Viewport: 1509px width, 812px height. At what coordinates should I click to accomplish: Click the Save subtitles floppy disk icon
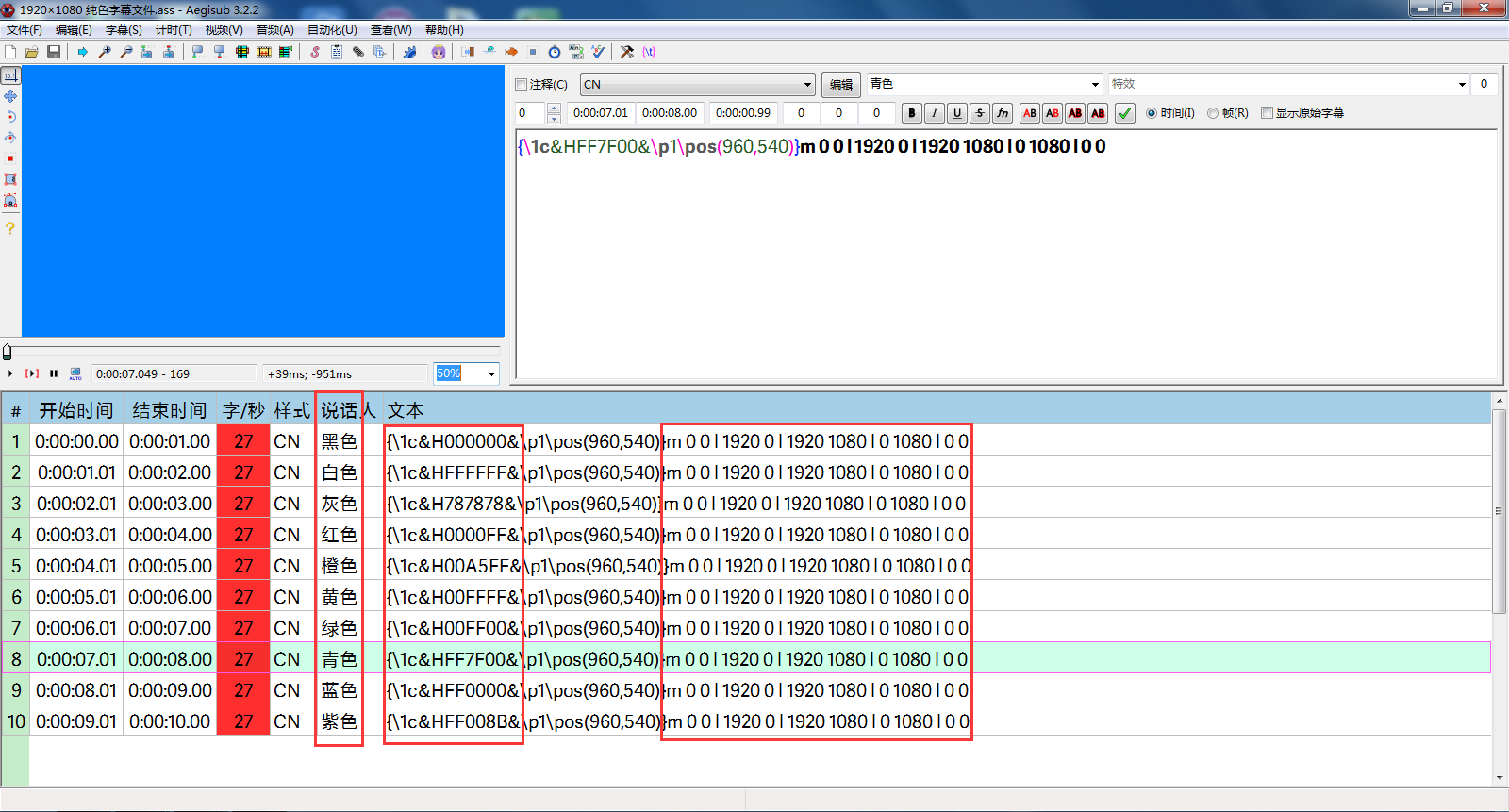tap(54, 52)
